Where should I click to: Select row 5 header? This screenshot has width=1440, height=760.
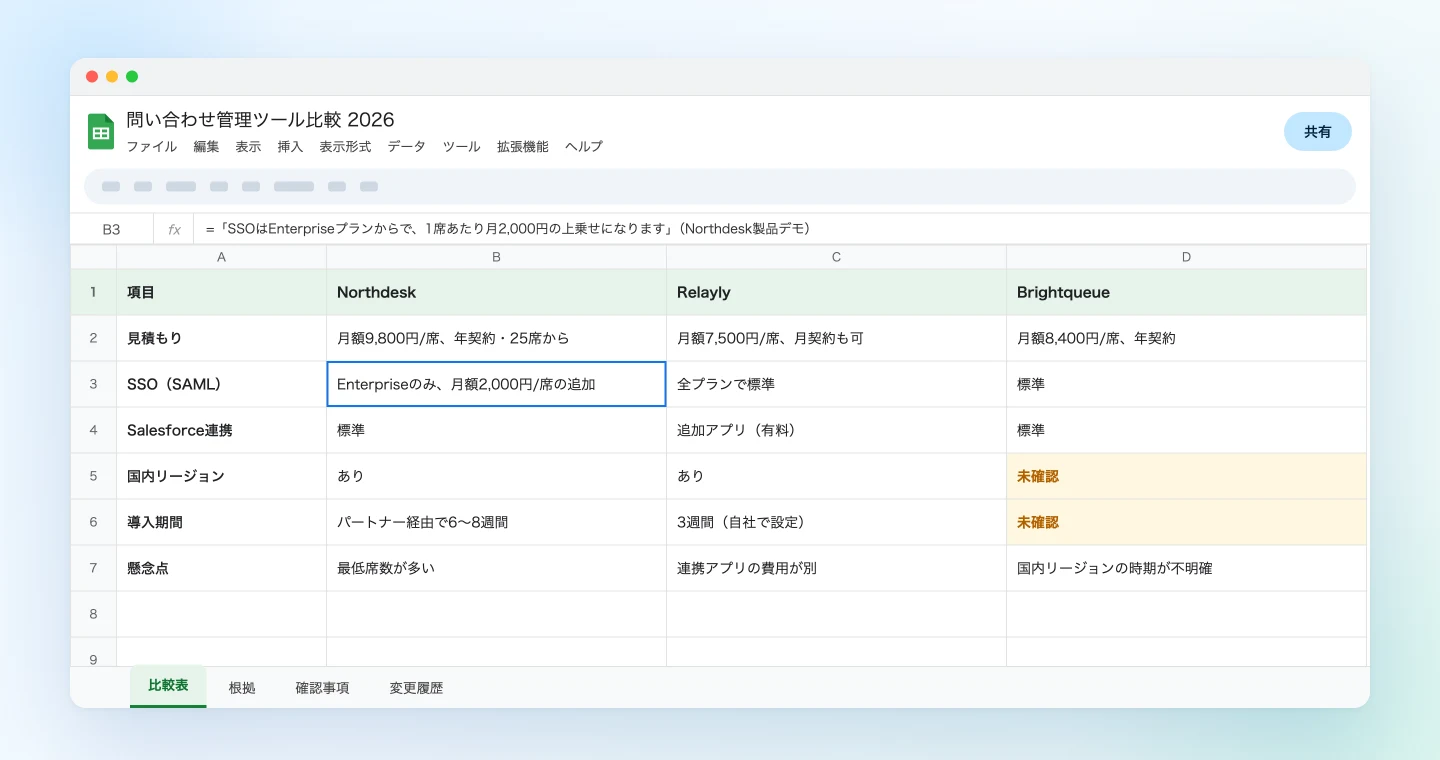click(x=93, y=477)
